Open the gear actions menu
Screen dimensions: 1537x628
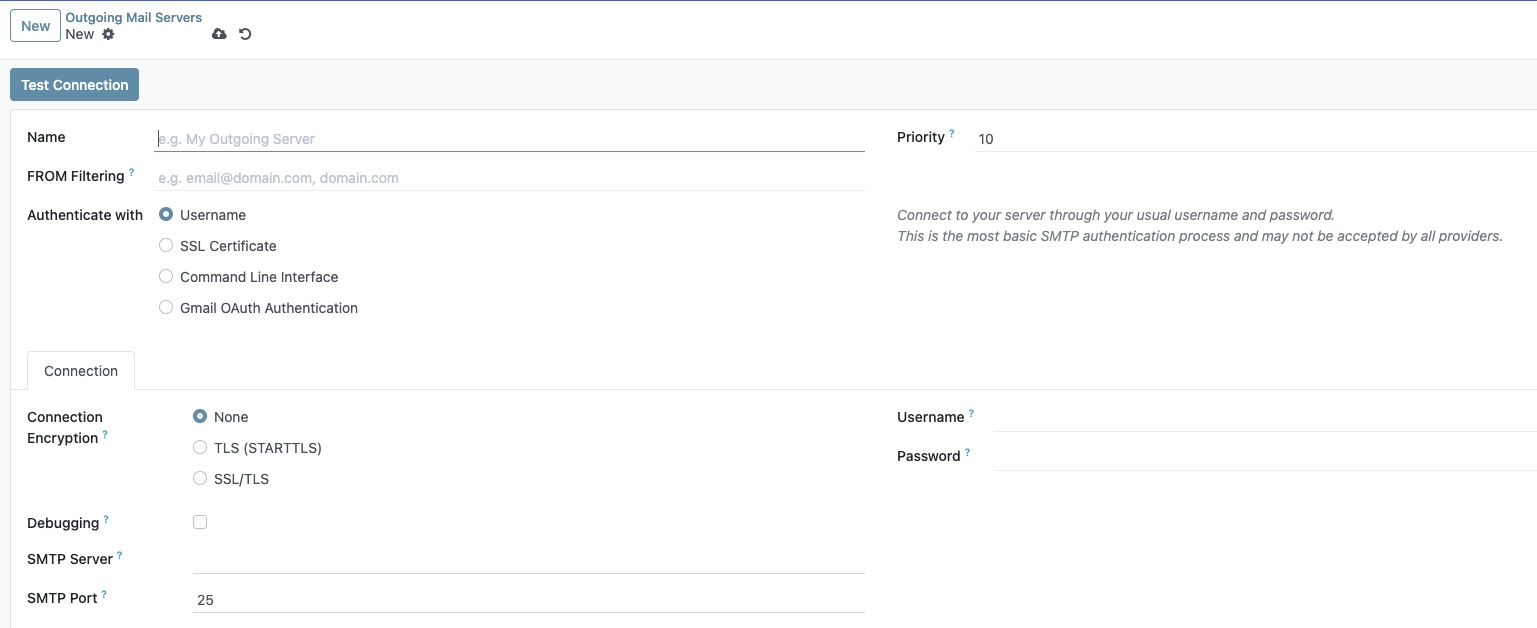[108, 33]
